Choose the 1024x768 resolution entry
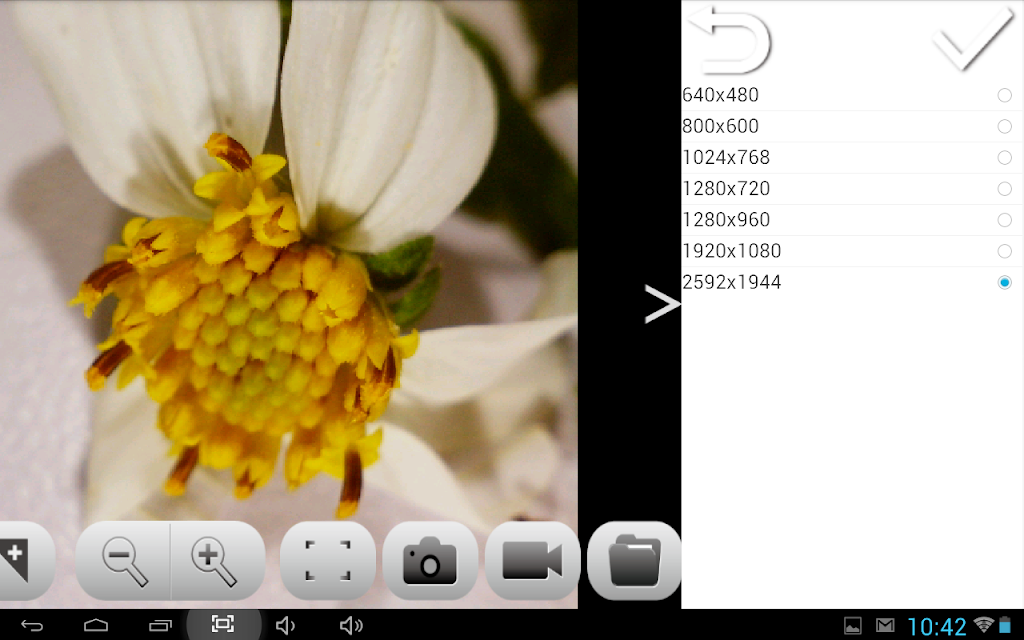 pos(852,157)
